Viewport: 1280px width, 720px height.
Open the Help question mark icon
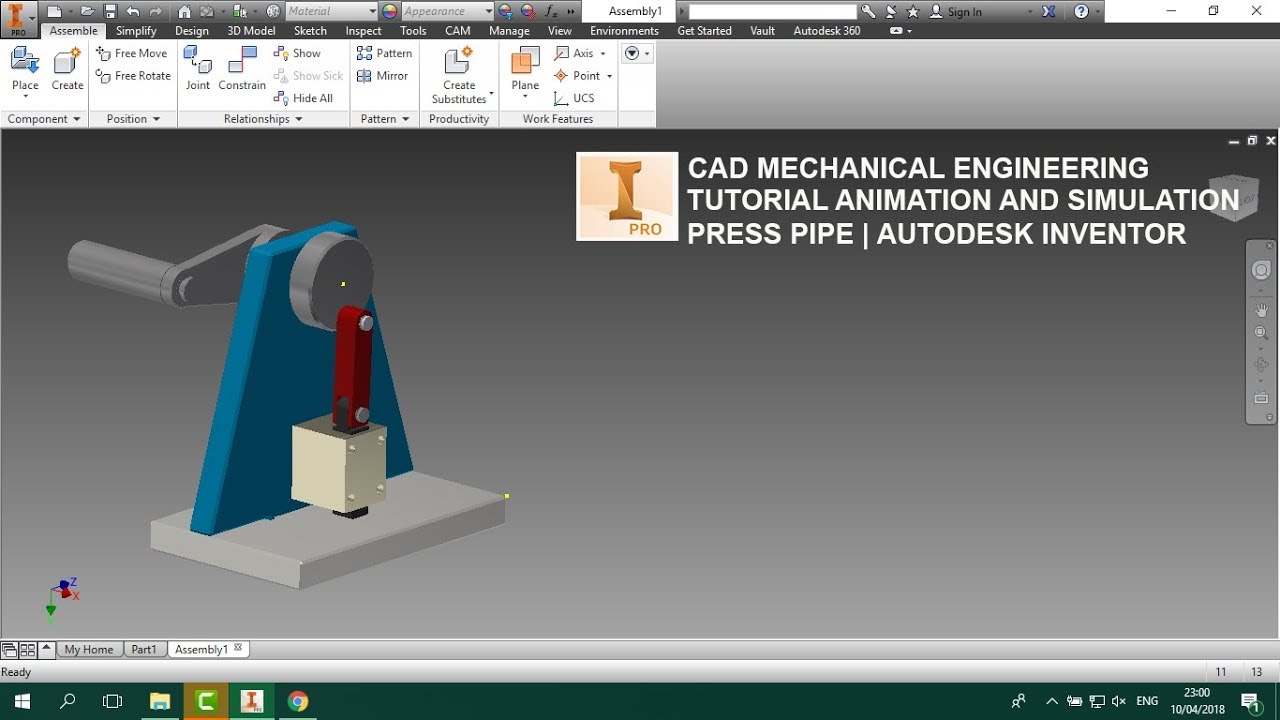(1081, 12)
